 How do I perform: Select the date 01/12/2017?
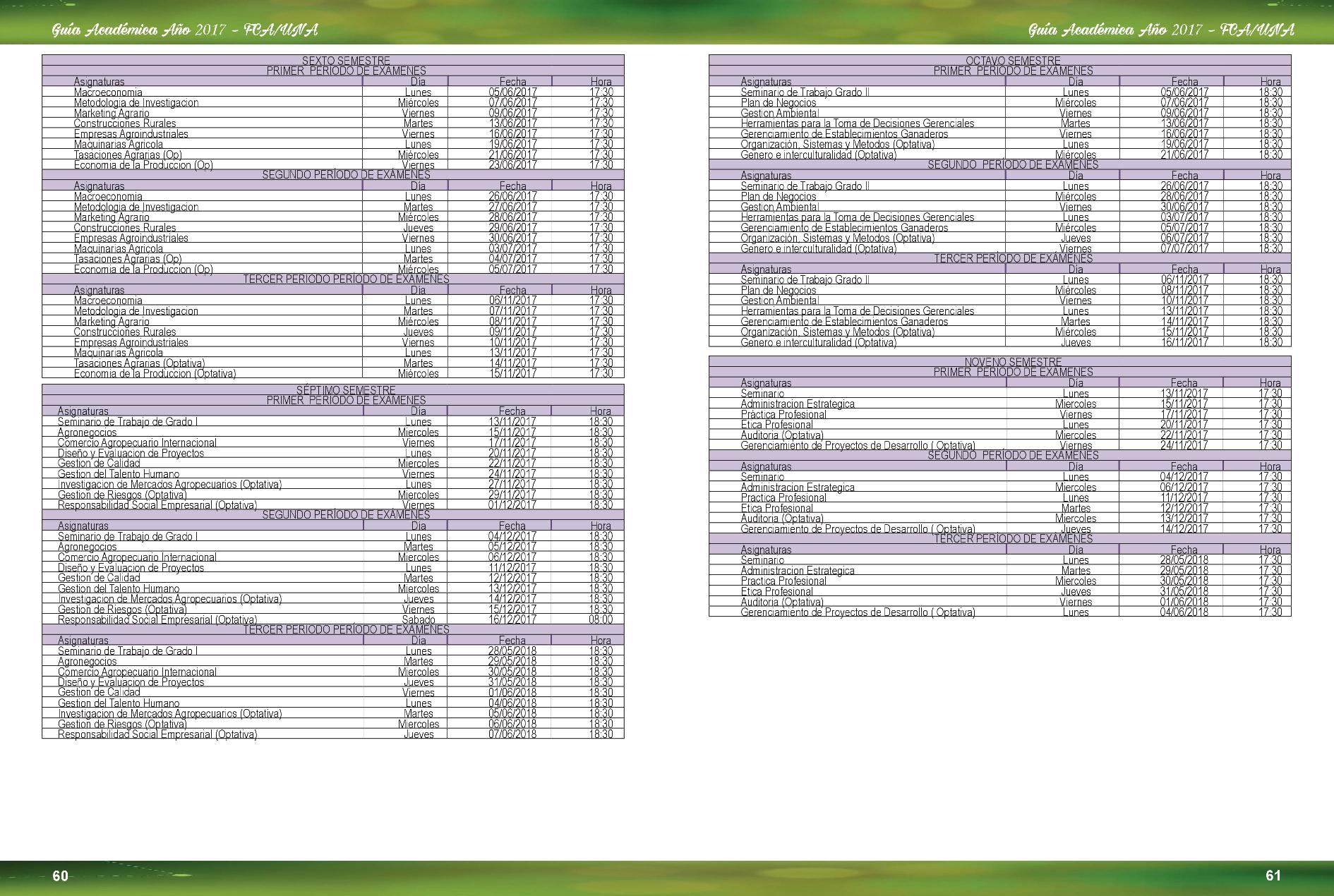pos(512,505)
